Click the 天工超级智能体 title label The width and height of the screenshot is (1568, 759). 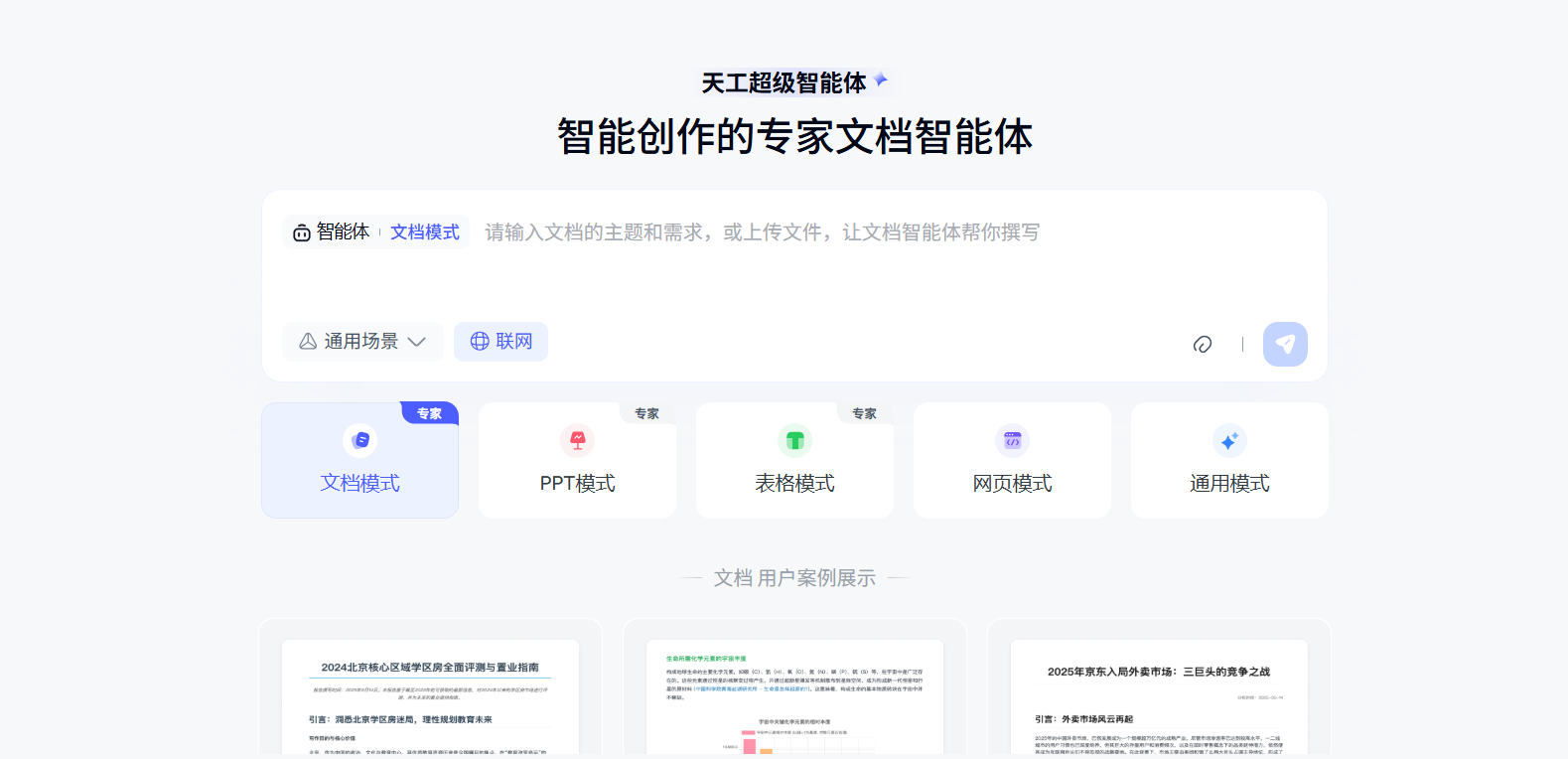784,83
